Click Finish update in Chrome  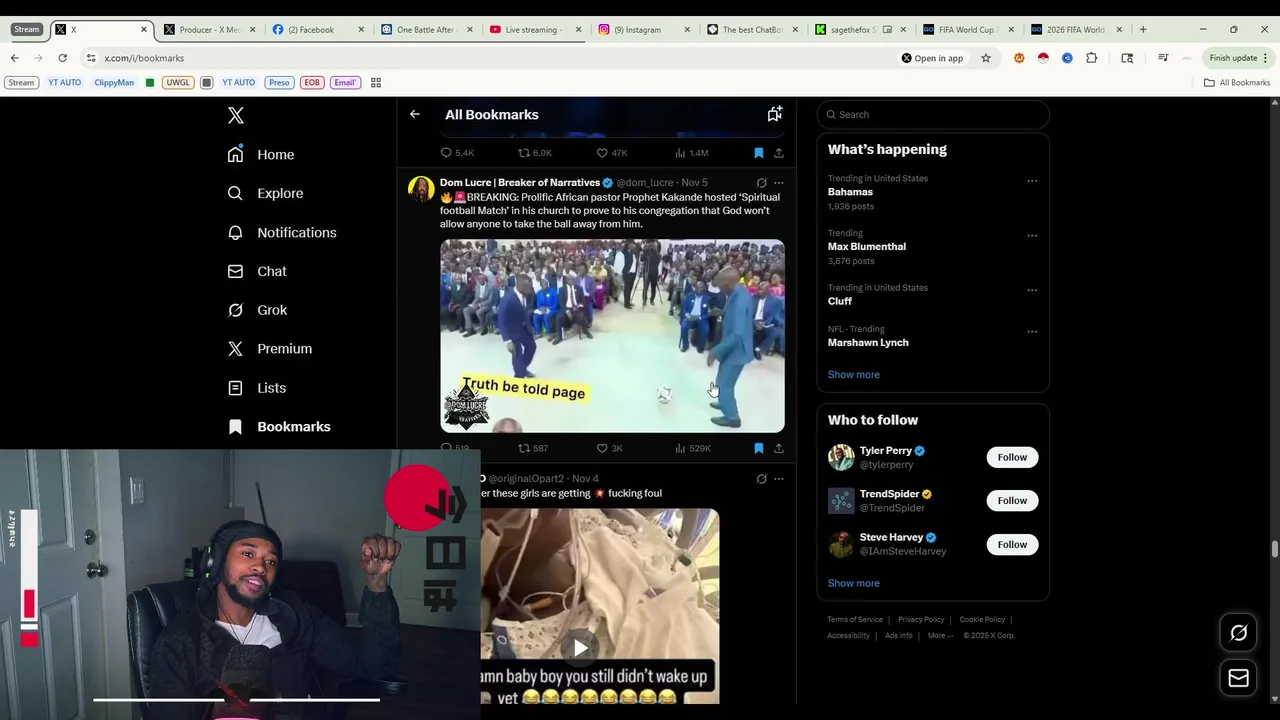pyautogui.click(x=1238, y=58)
